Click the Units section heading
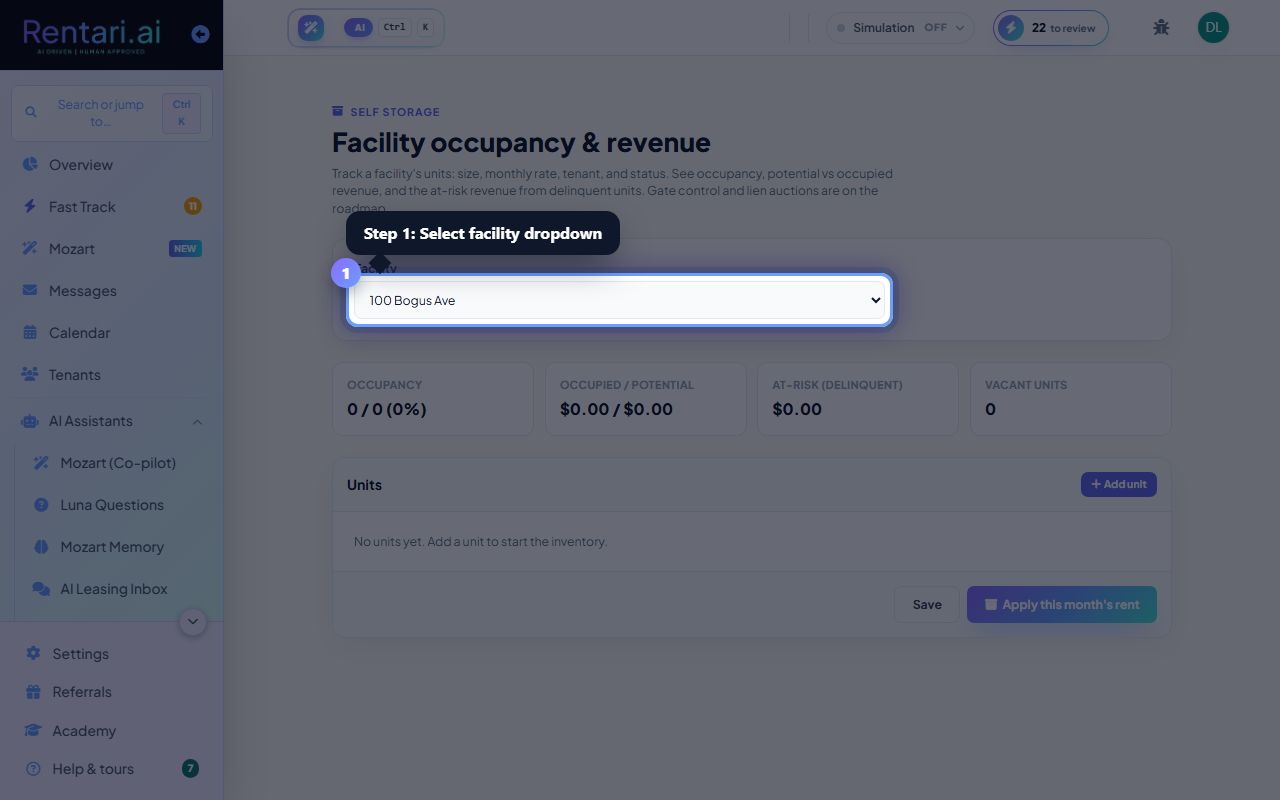 364,484
